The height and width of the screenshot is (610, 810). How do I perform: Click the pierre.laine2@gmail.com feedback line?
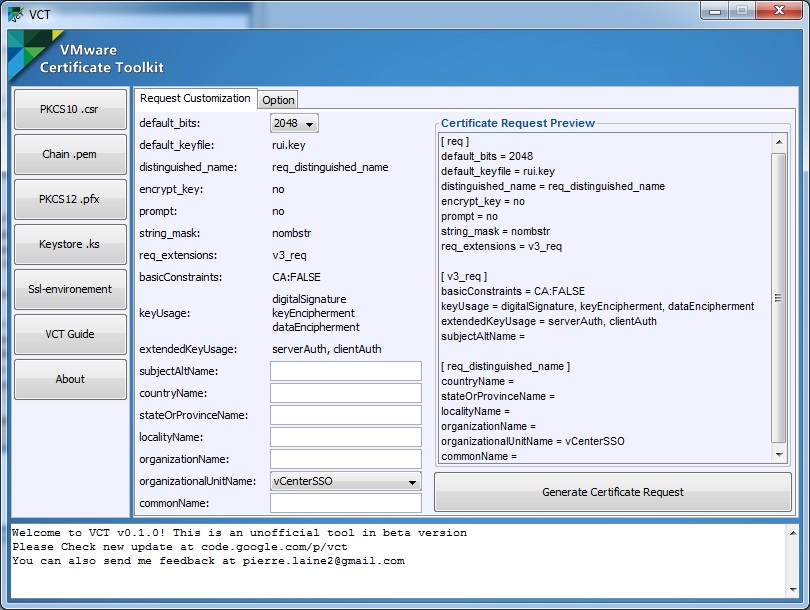[208, 560]
